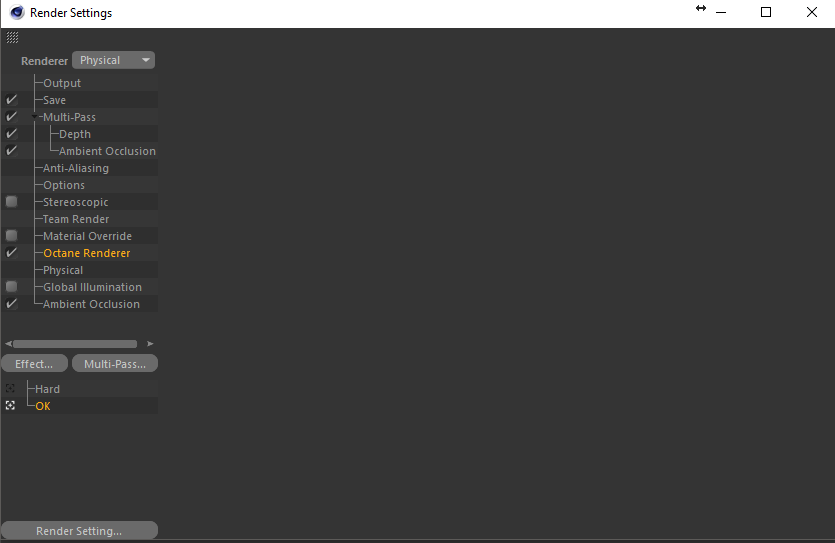Click the Cinema 4D logo in title bar
The image size is (835, 543).
[x=17, y=12]
